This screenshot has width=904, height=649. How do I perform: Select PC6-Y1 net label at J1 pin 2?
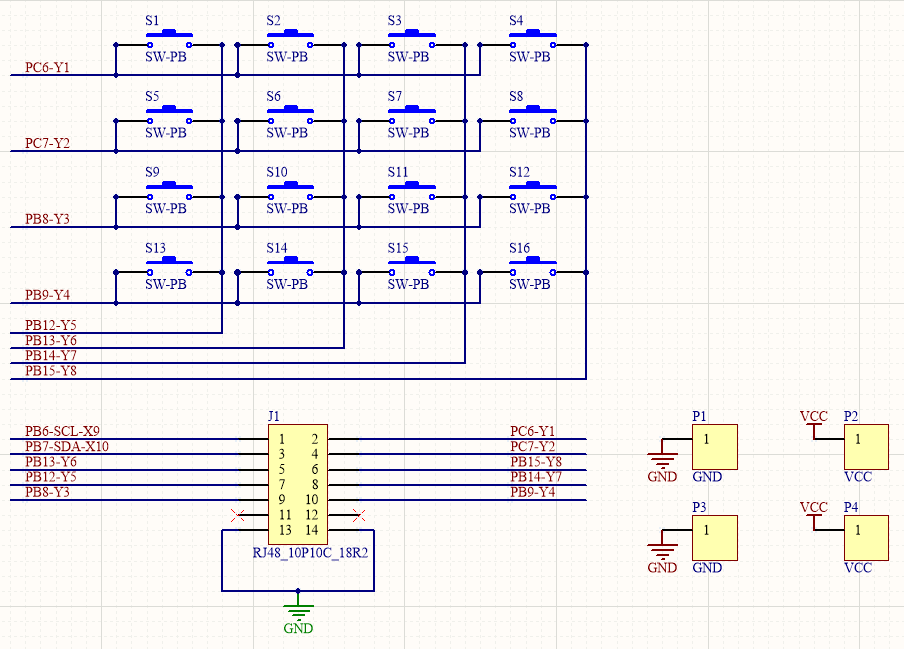pos(533,431)
